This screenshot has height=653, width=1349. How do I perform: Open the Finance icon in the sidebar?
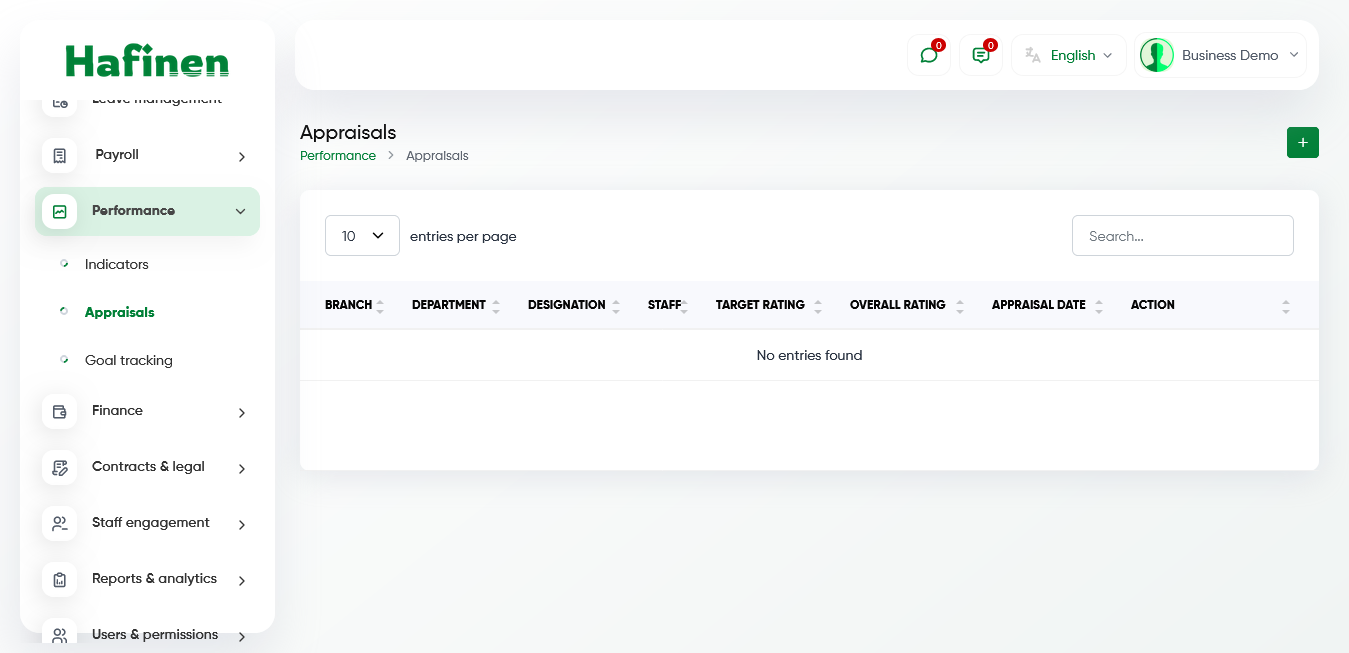pos(60,411)
